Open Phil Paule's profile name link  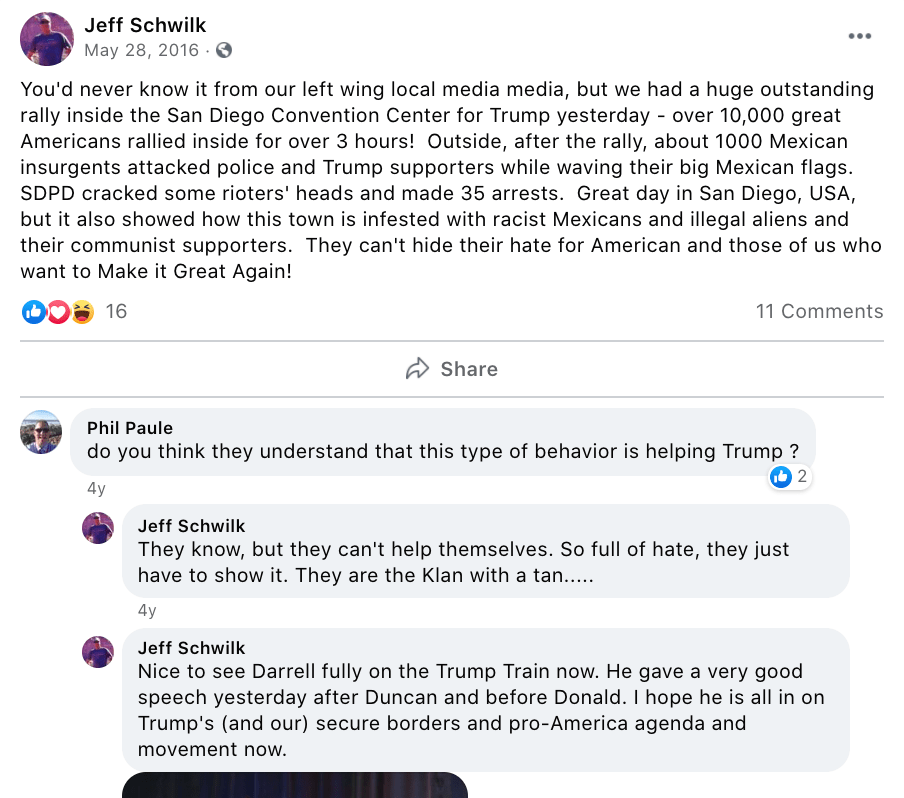[x=130, y=428]
